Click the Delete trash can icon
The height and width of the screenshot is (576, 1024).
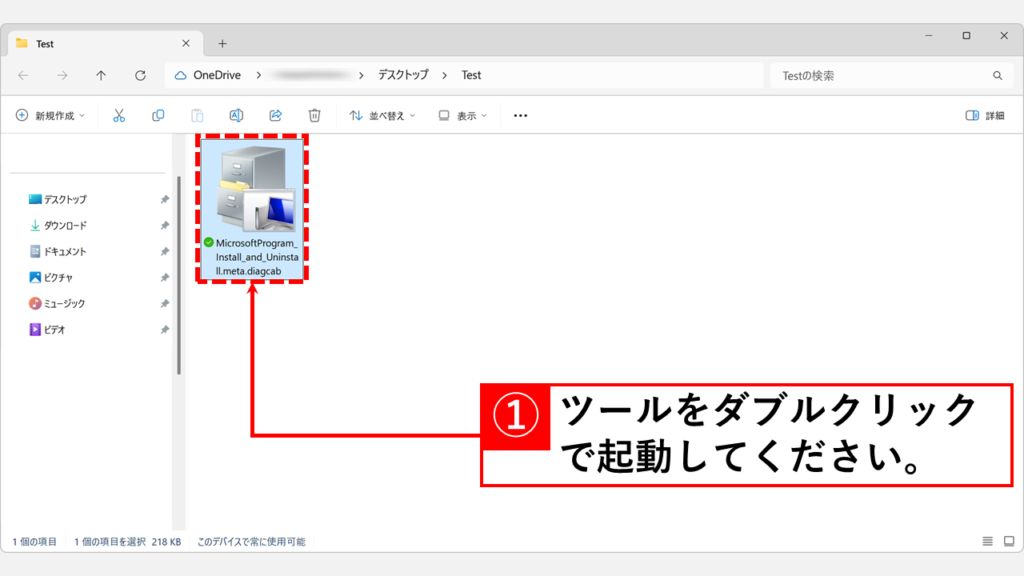coord(315,116)
